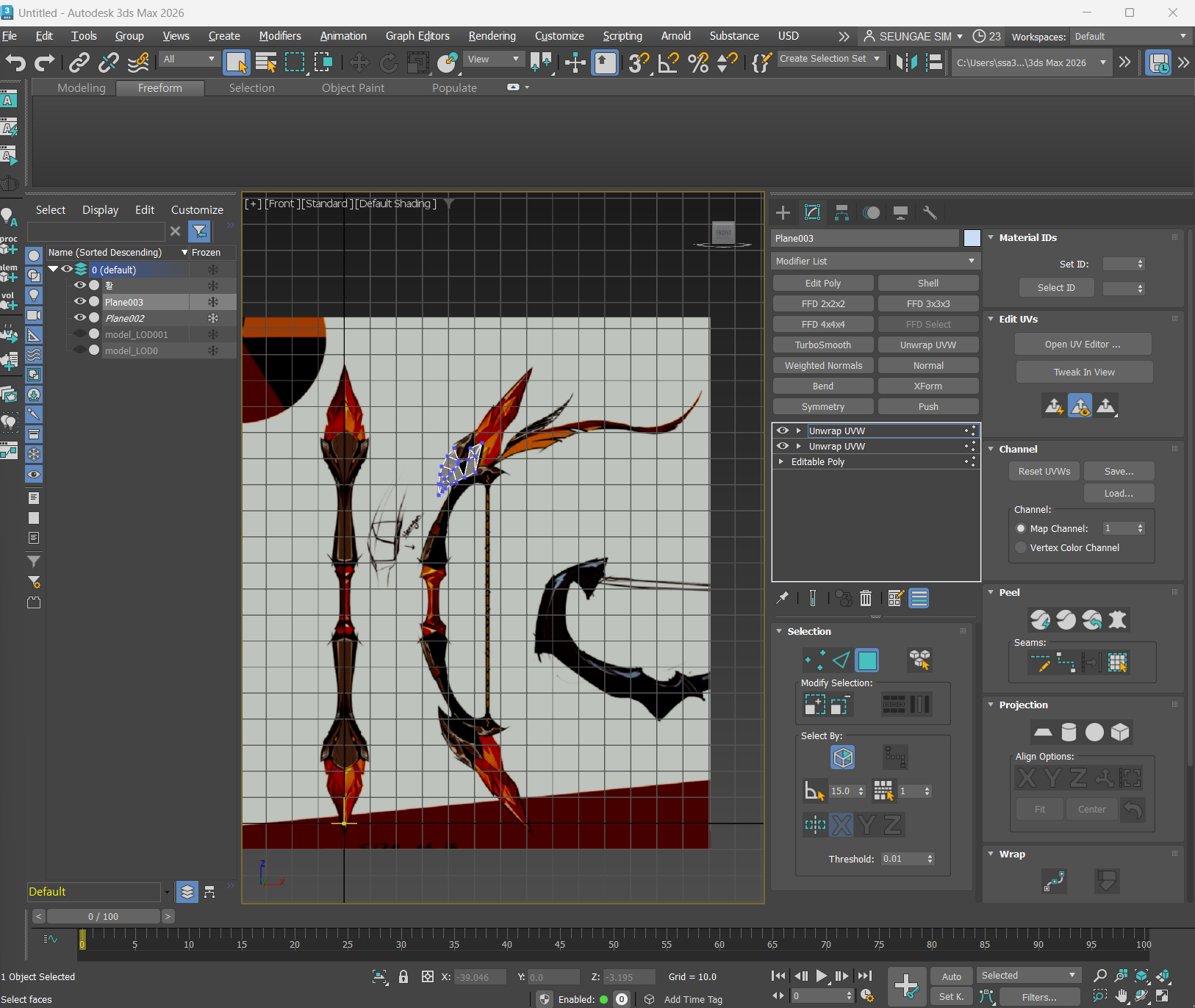Click the Plane003 object name field
Image resolution: width=1195 pixels, height=1008 pixels.
(x=865, y=238)
